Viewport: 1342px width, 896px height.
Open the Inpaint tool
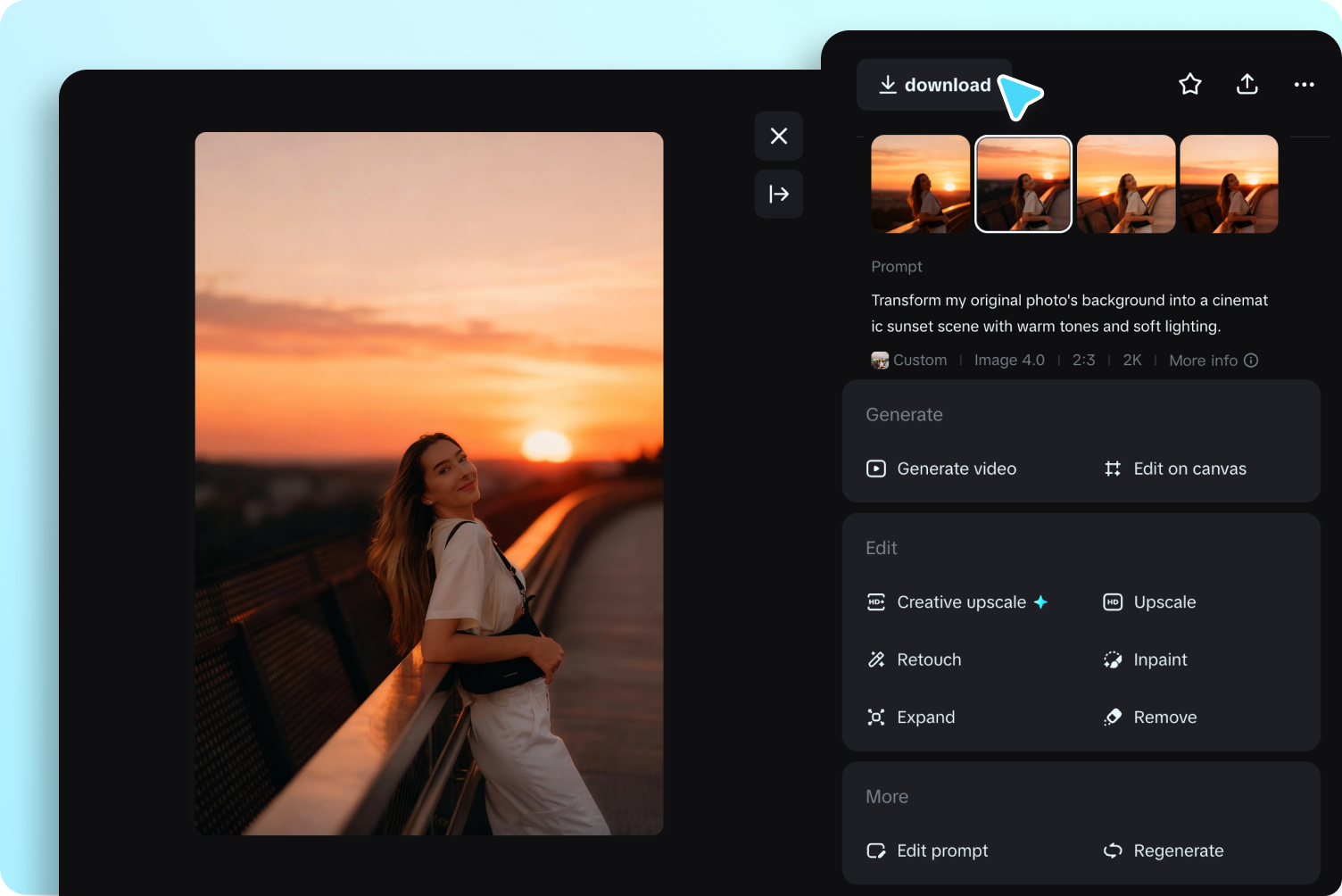pos(1145,660)
